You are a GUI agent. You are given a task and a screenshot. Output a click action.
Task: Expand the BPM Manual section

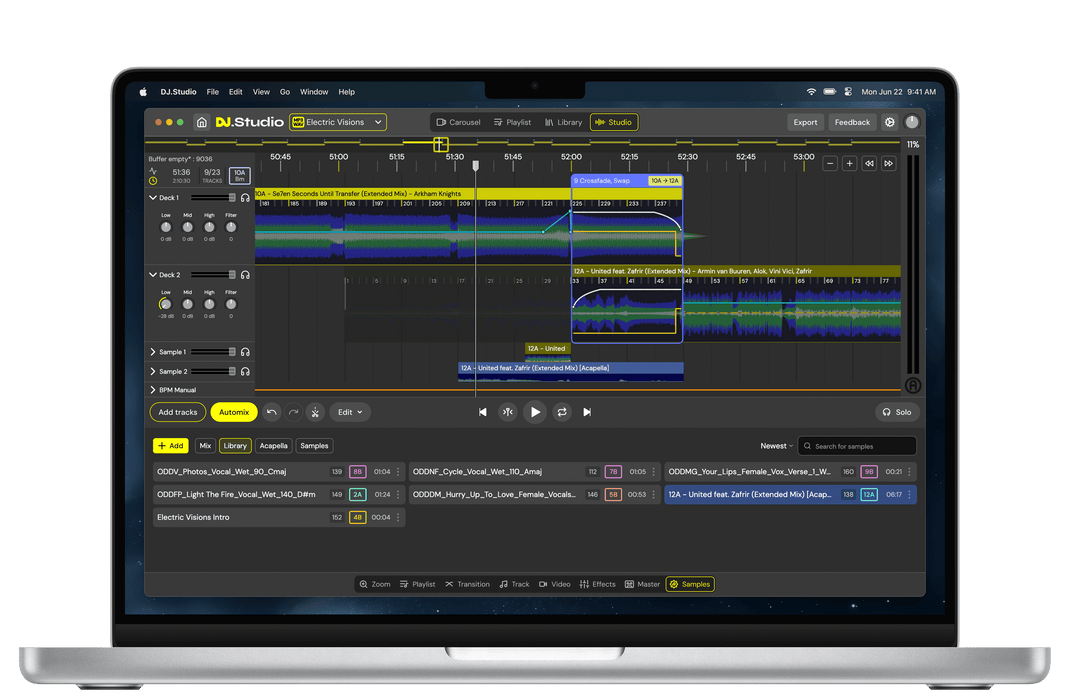(151, 390)
